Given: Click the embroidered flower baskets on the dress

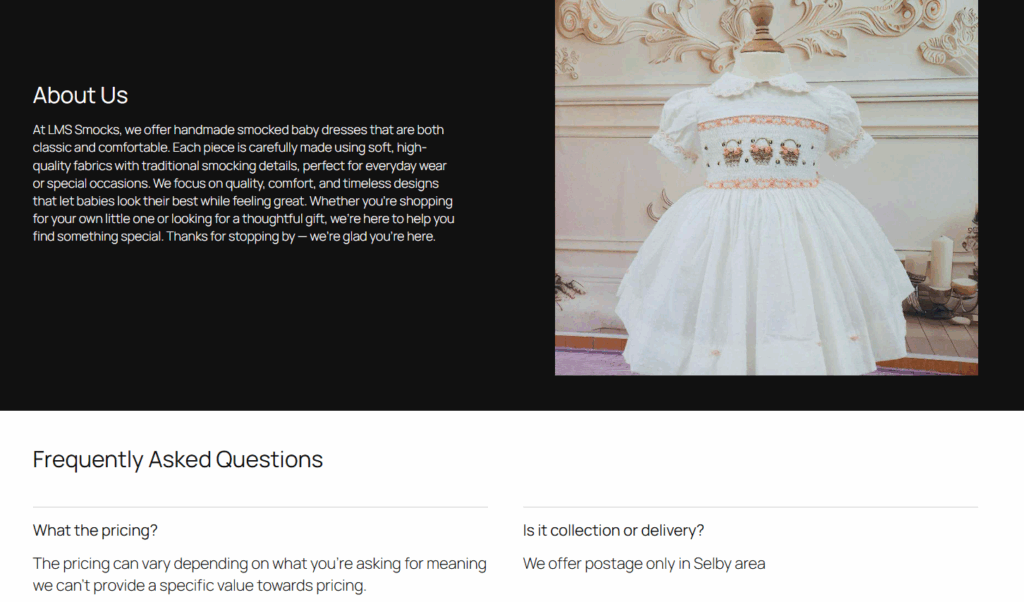Looking at the screenshot, I should pyautogui.click(x=761, y=153).
